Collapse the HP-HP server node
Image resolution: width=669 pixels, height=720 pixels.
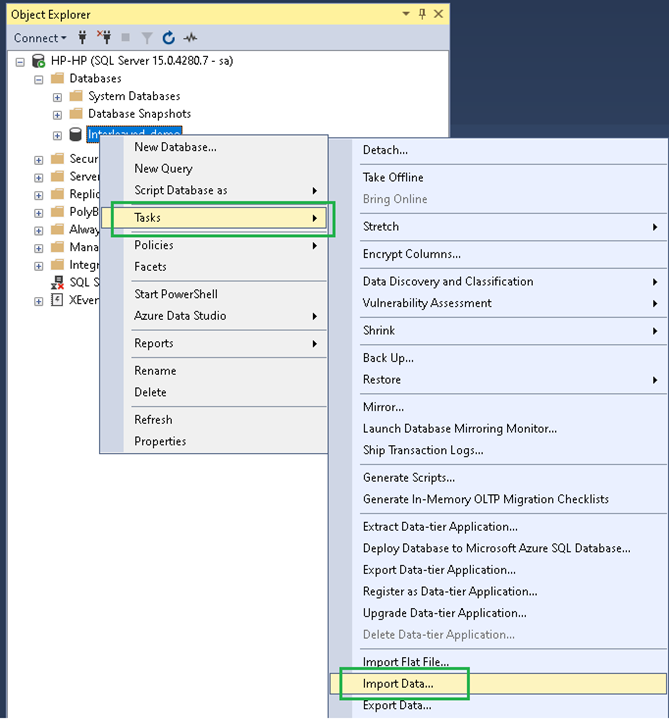point(20,62)
